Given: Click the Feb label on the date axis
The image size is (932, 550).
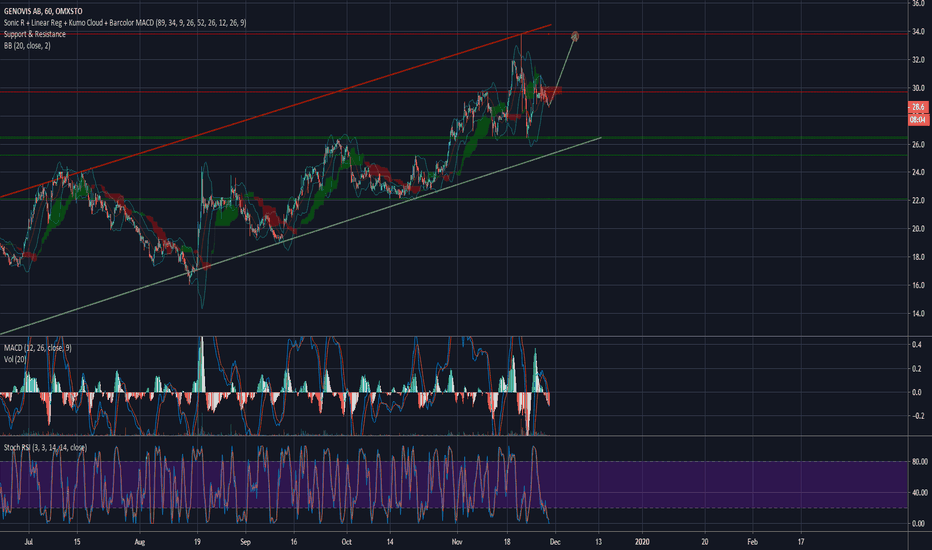Looking at the screenshot, I should 752,542.
